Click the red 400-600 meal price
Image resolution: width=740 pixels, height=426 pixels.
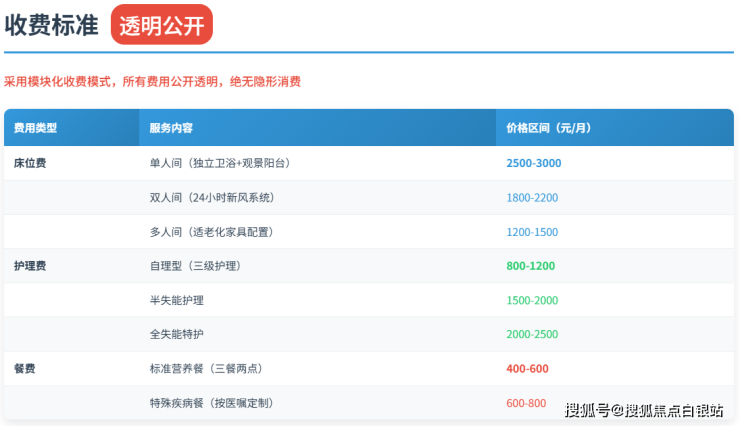pos(528,368)
